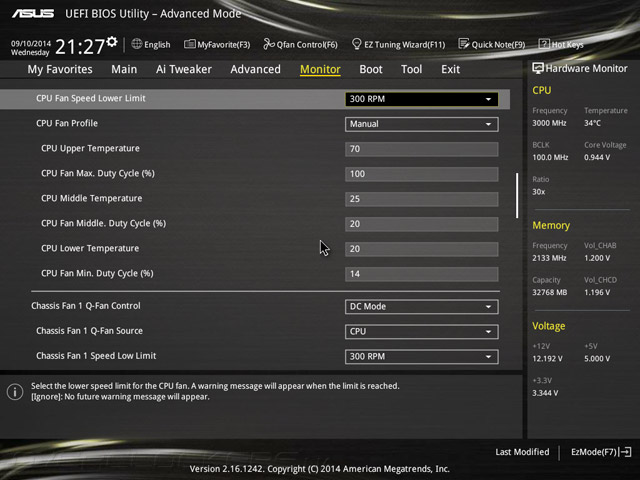
Task: Click the MyFavorite folder icon
Action: [189, 44]
